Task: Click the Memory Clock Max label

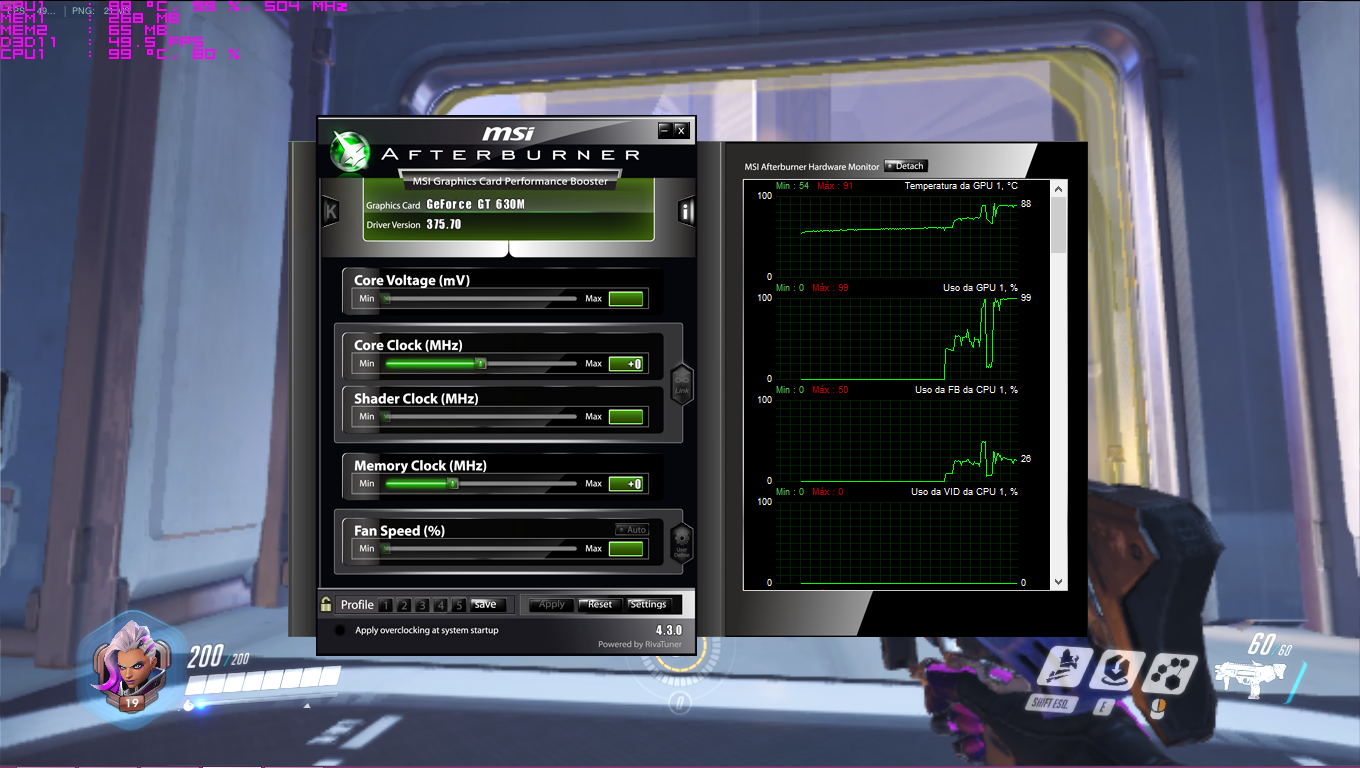Action: [x=594, y=484]
